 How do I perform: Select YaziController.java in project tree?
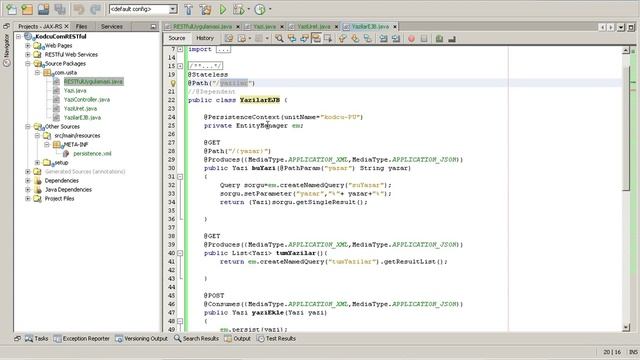[x=87, y=99]
